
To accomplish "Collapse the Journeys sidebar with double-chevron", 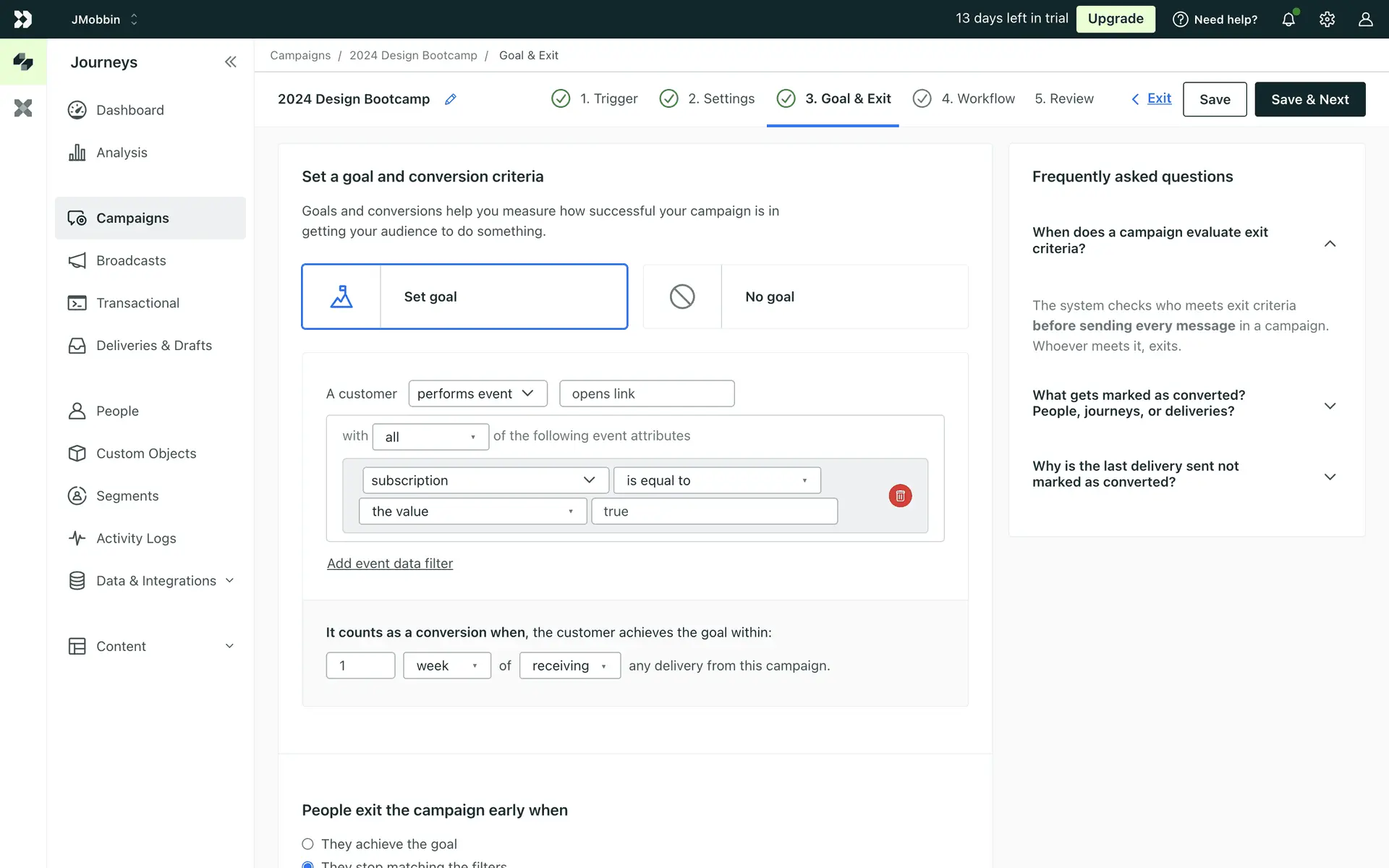I will click(x=230, y=62).
